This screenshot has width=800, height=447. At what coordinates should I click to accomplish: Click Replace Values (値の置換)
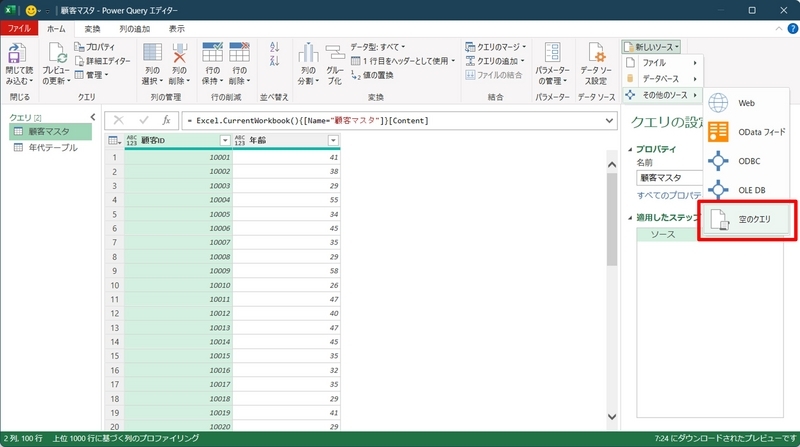coord(372,75)
